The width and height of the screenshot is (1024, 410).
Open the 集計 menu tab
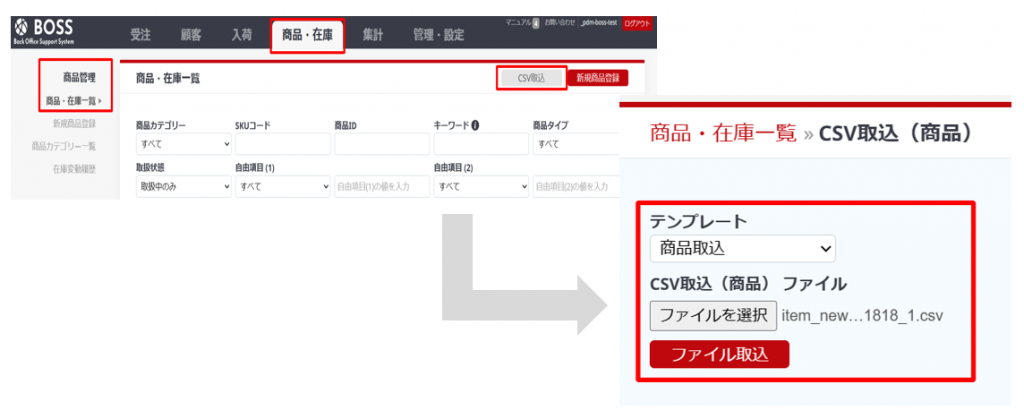click(x=373, y=35)
